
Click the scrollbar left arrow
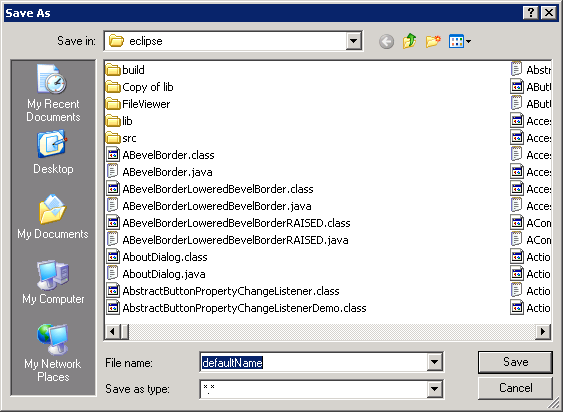pos(113,331)
